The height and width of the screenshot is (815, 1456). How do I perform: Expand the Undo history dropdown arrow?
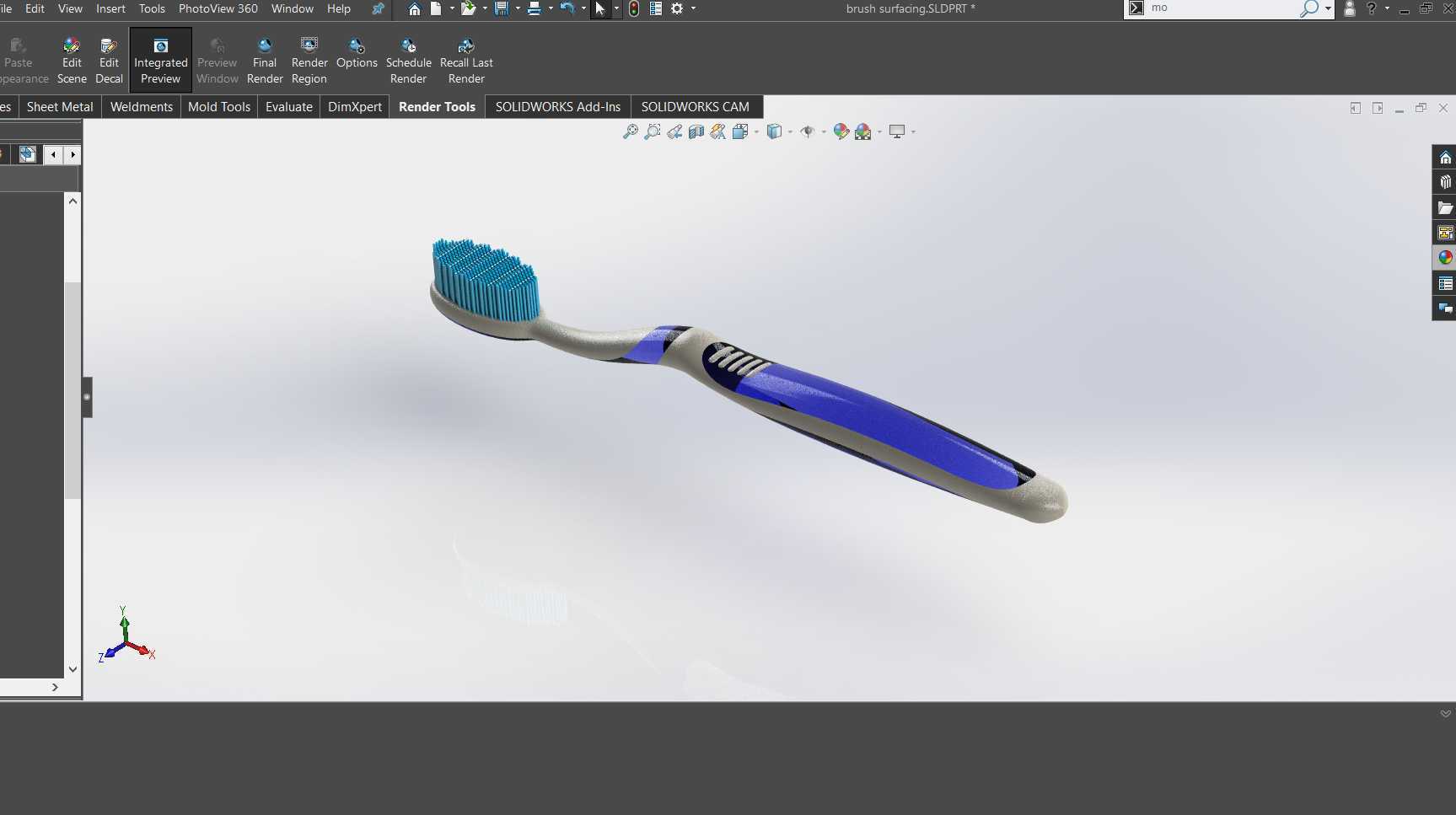click(583, 8)
